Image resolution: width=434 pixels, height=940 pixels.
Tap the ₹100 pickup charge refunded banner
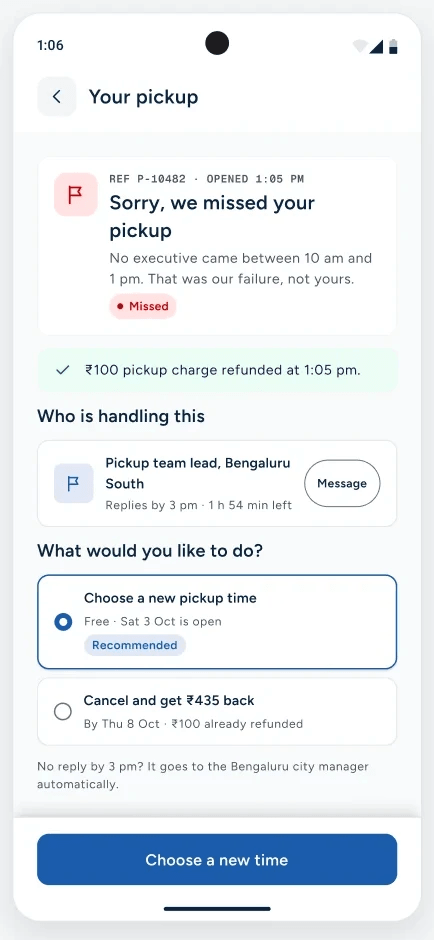[217, 370]
